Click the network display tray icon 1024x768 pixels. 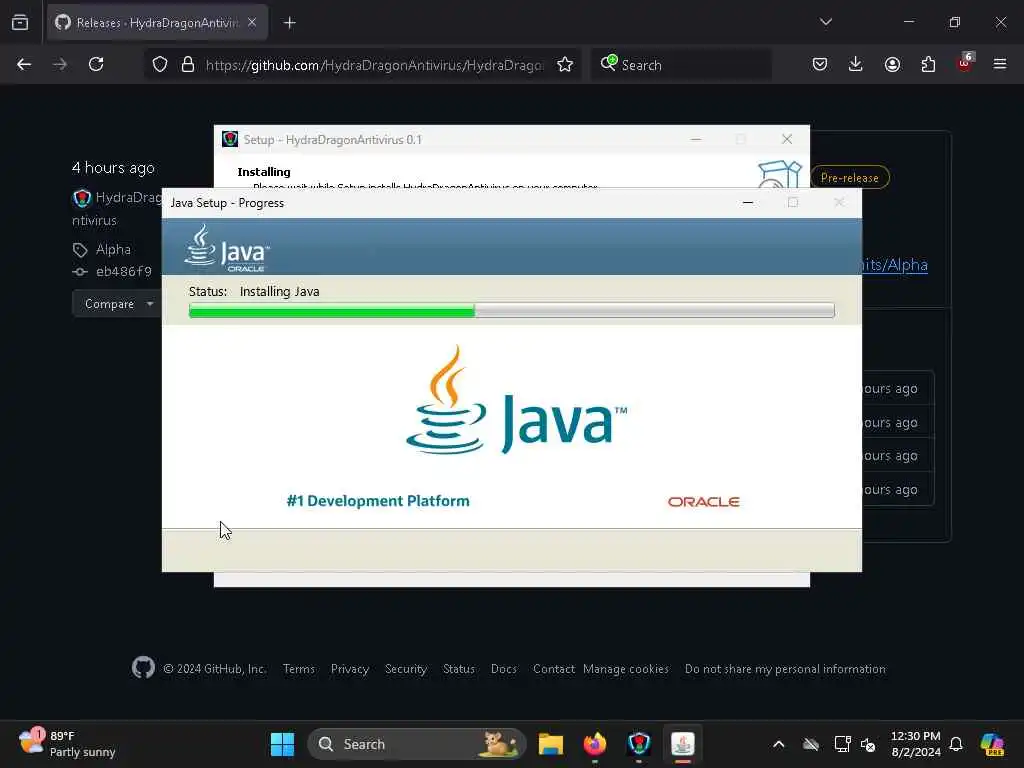click(x=842, y=744)
